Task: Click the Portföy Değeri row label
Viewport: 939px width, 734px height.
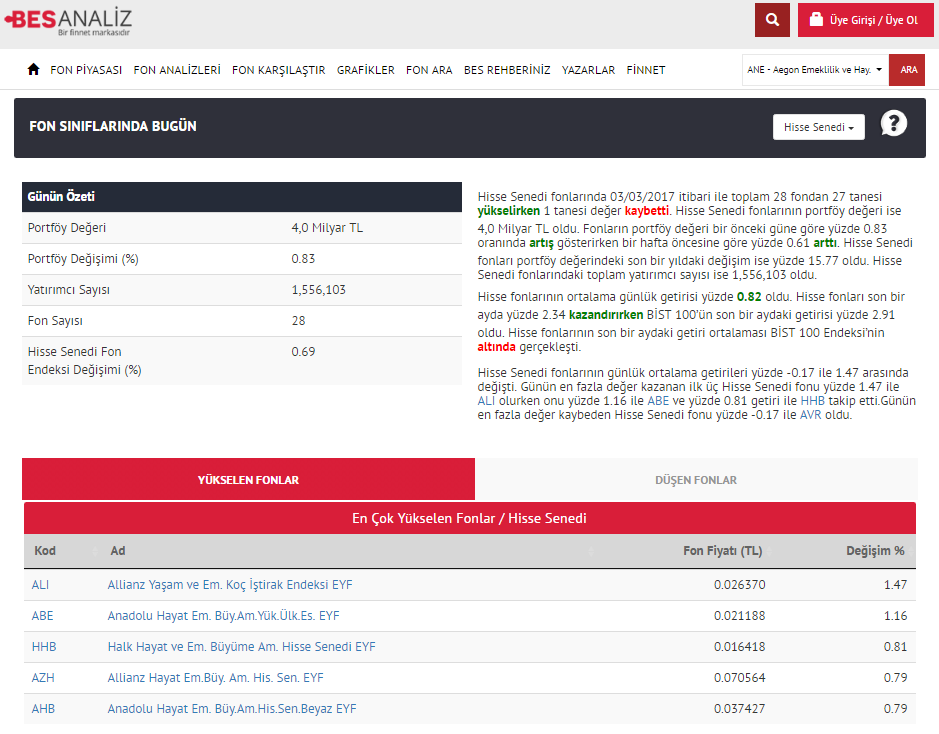Action: (66, 228)
